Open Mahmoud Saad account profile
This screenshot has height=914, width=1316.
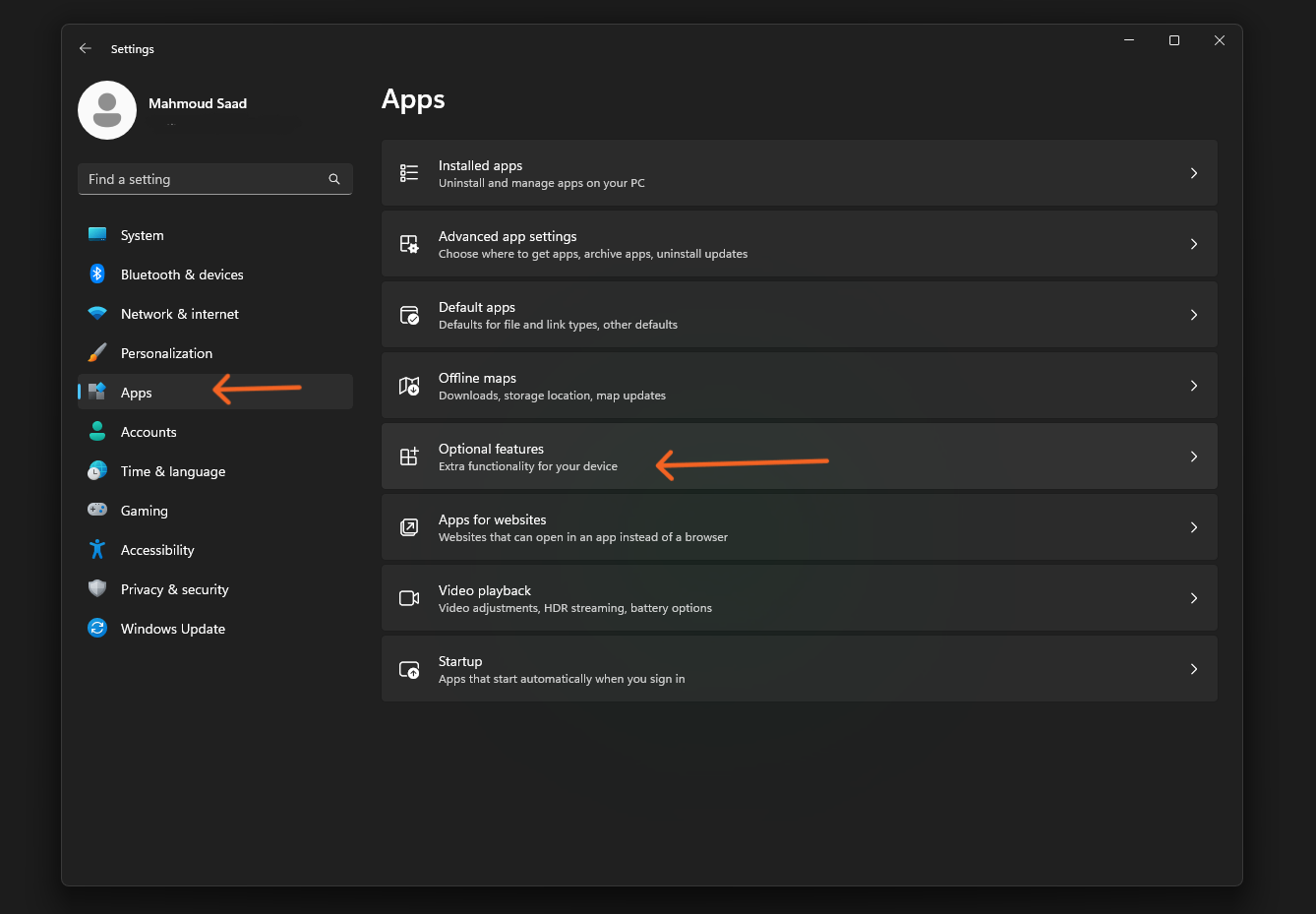click(197, 103)
